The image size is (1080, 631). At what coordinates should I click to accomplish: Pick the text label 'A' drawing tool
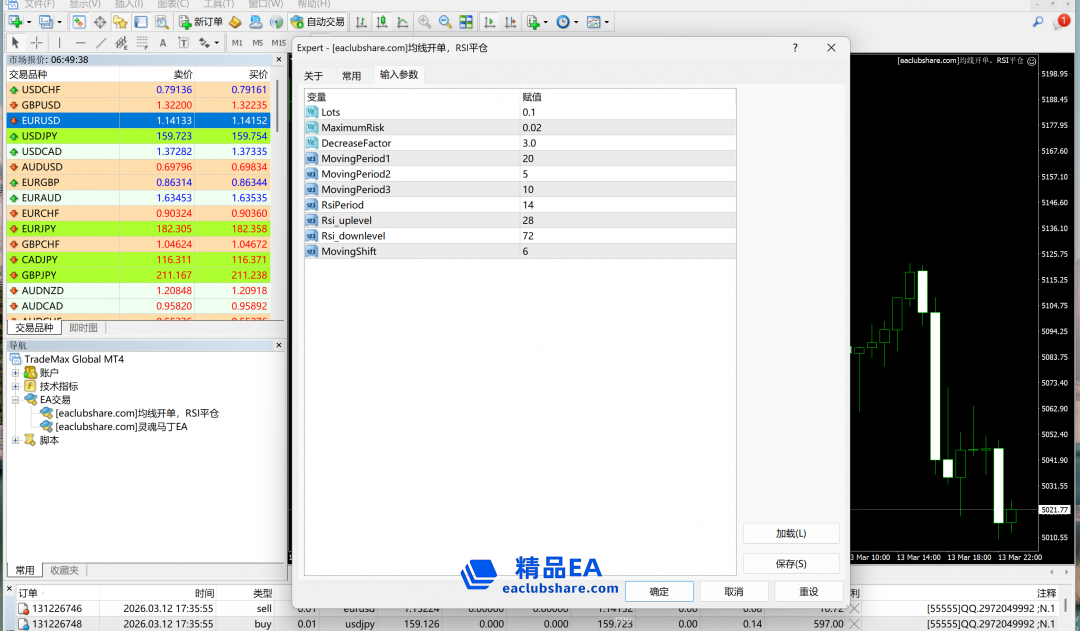pyautogui.click(x=163, y=42)
